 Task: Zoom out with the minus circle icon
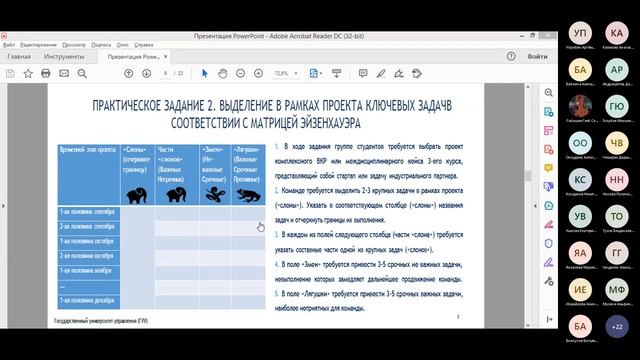click(x=240, y=73)
